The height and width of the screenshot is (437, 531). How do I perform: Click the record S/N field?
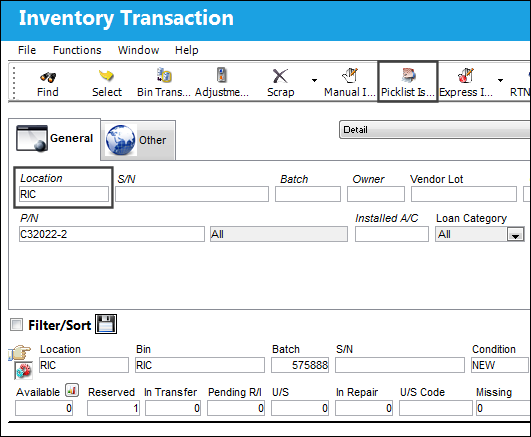[x=400, y=365]
